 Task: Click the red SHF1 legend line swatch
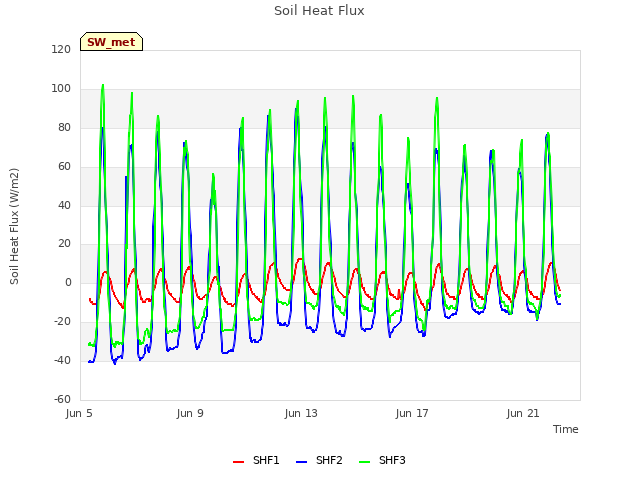point(238,462)
